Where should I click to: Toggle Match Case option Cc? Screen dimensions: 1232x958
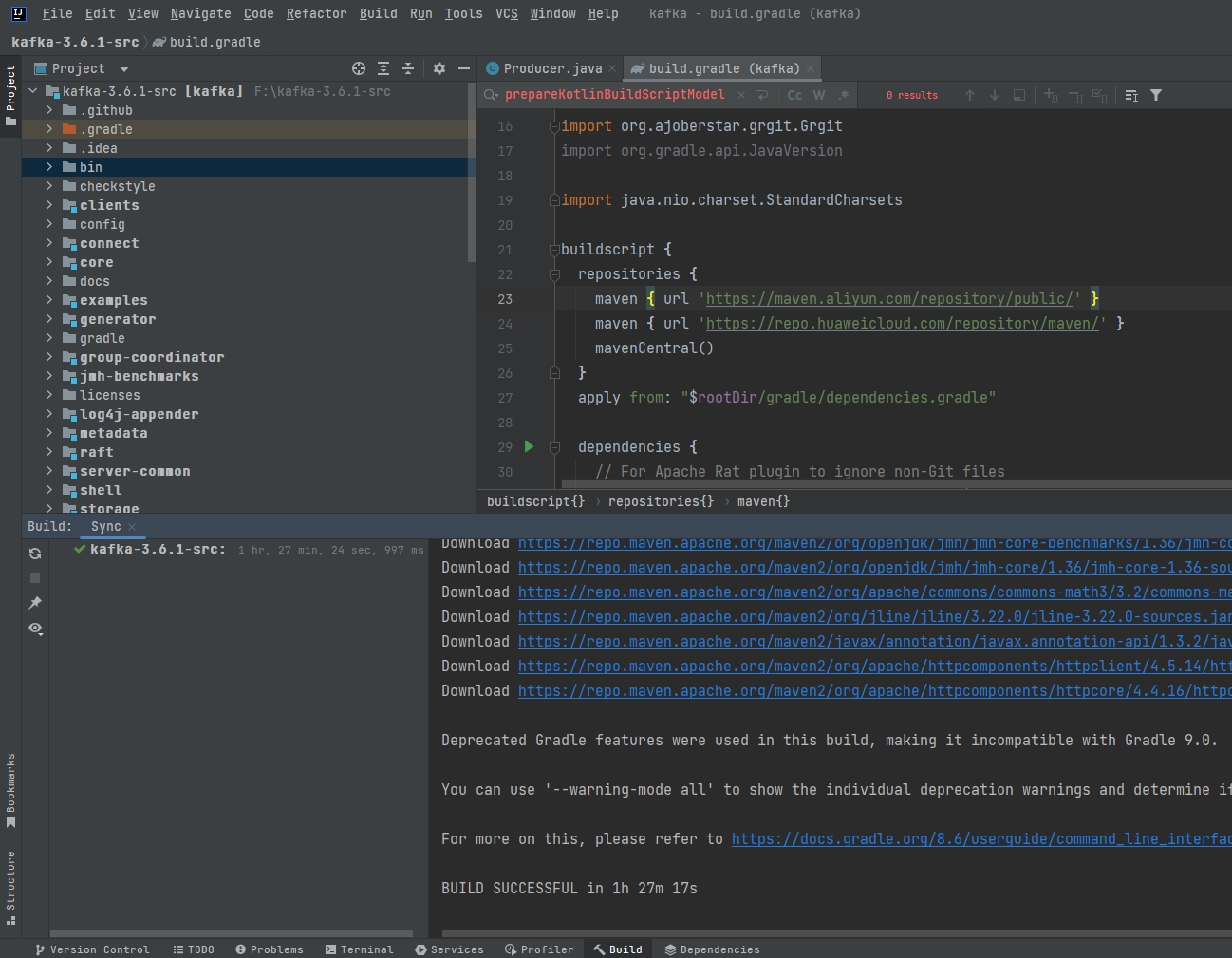click(794, 95)
